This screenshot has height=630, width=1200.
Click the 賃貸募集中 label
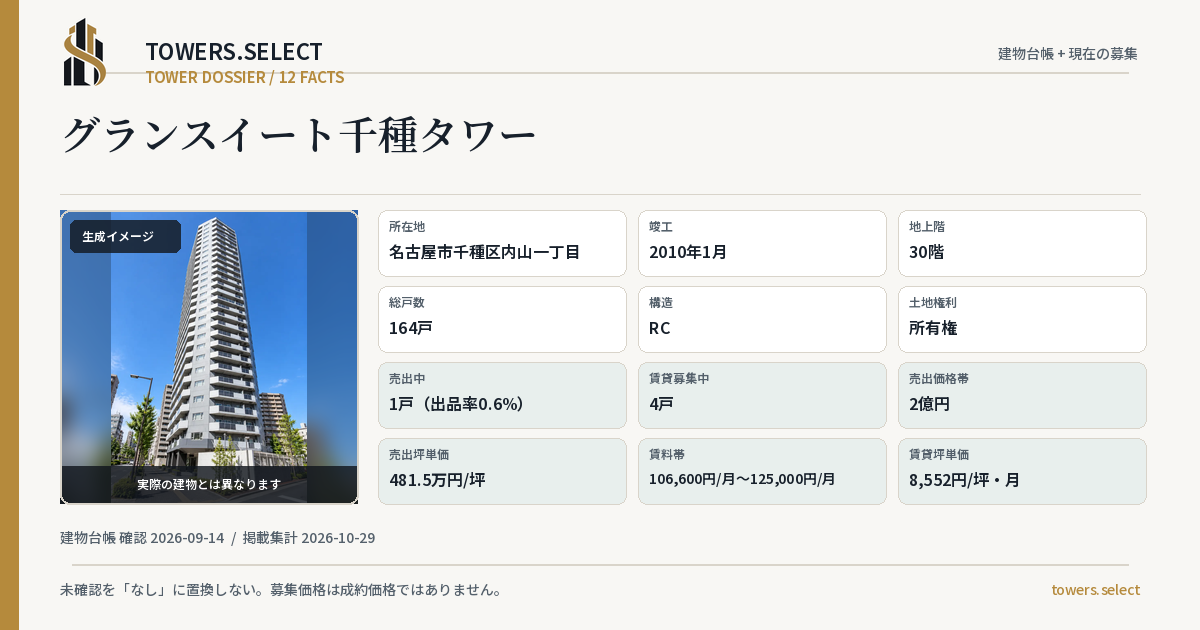(x=679, y=379)
